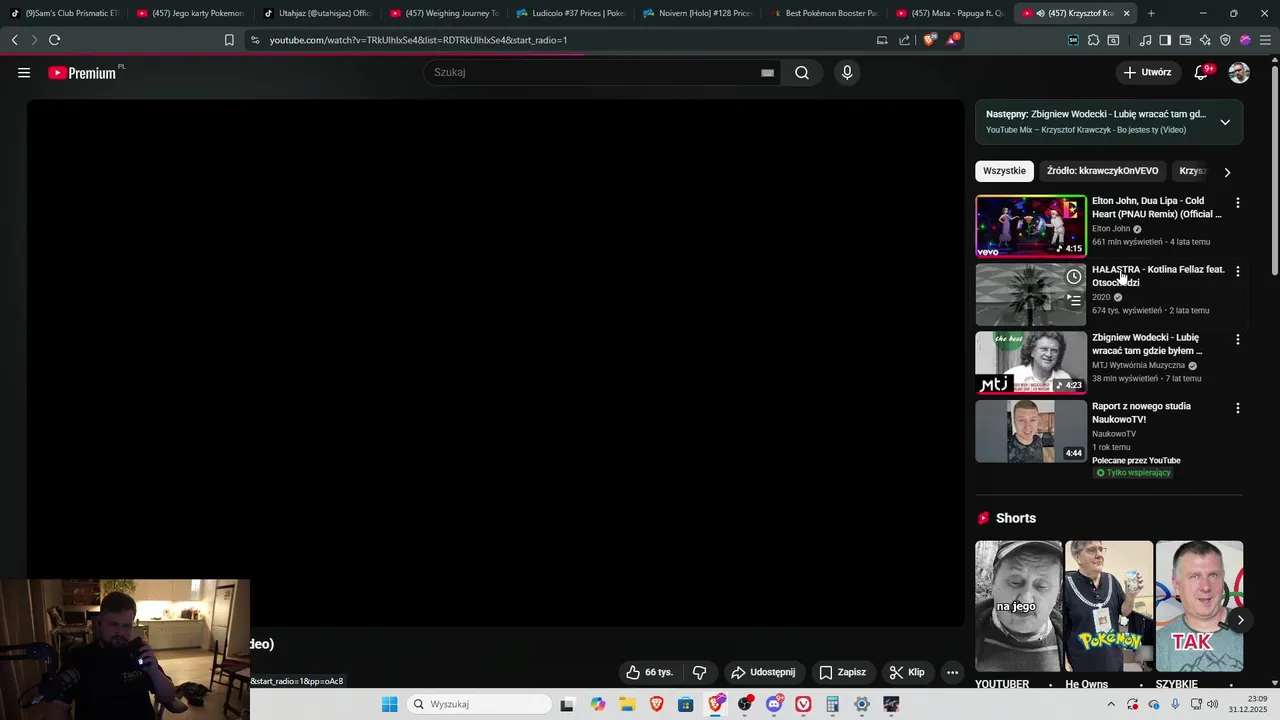This screenshot has width=1280, height=720.
Task: Open Raport z nowego studia thumbnail
Action: [1030, 431]
